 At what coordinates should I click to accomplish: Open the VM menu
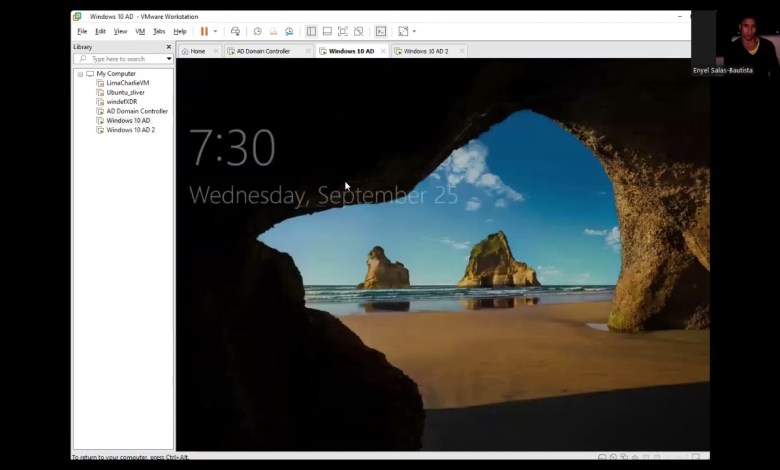(140, 31)
